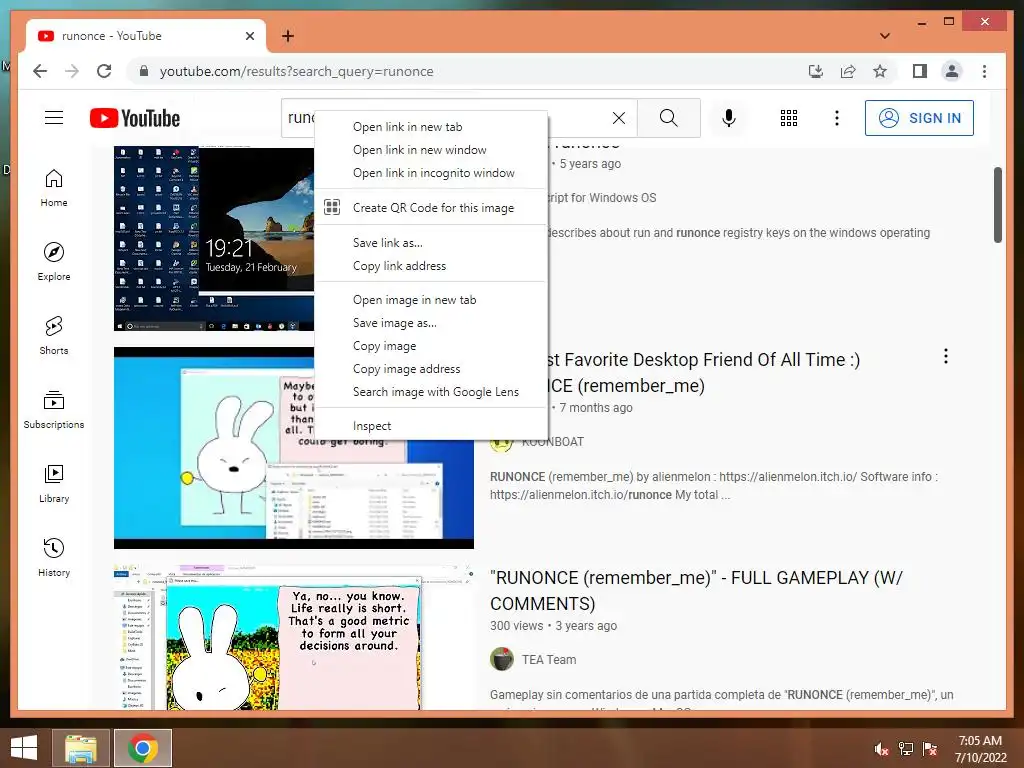The width and height of the screenshot is (1024, 768).
Task: Open File Explorer from taskbar
Action: pos(80,748)
